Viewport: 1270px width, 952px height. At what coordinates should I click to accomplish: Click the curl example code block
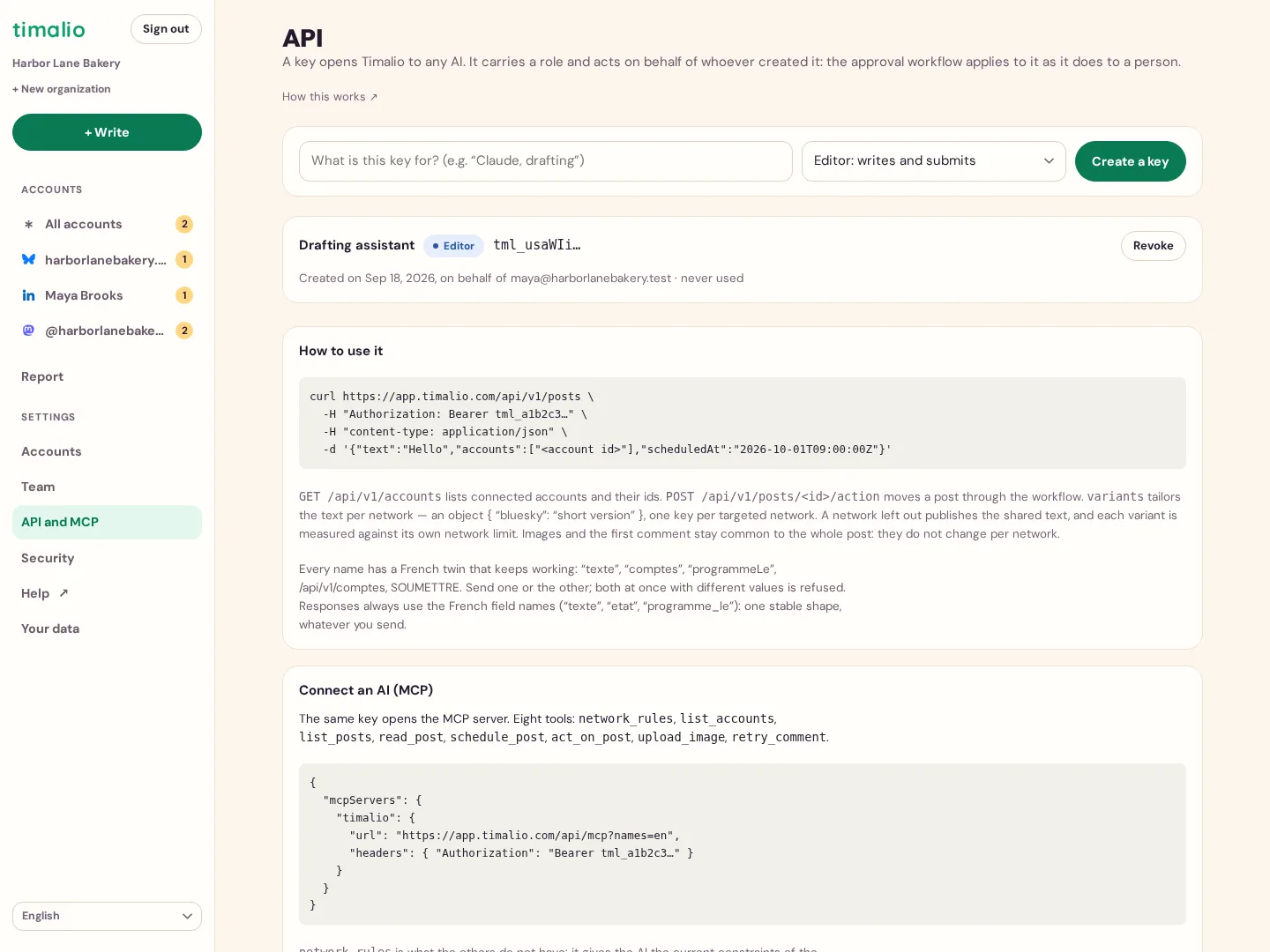point(743,423)
